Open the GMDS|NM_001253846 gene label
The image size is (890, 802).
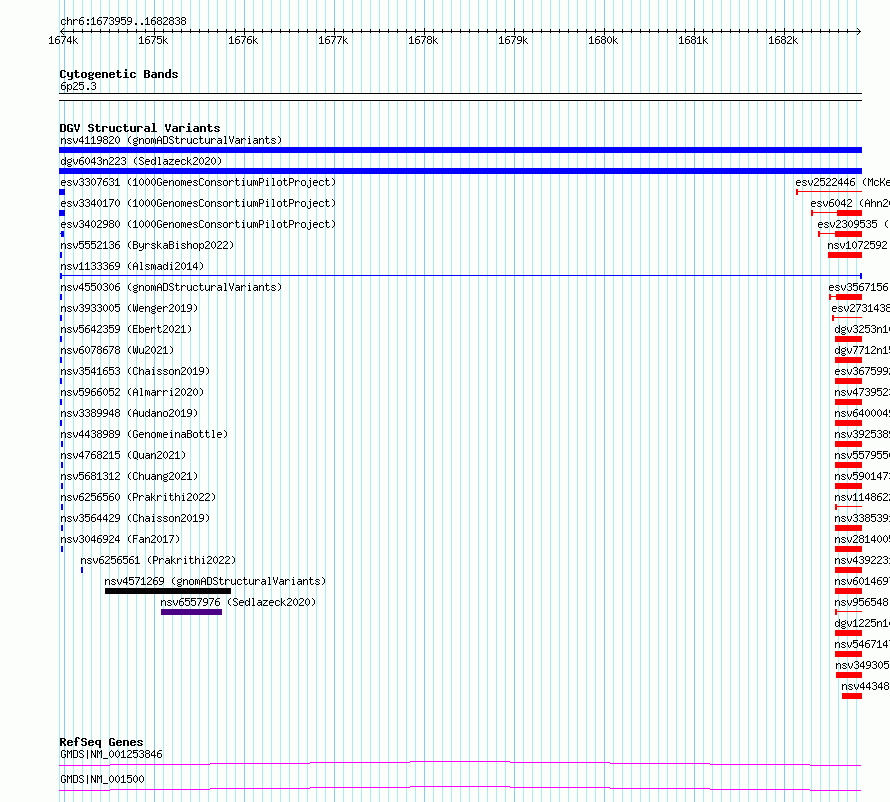[x=111, y=754]
